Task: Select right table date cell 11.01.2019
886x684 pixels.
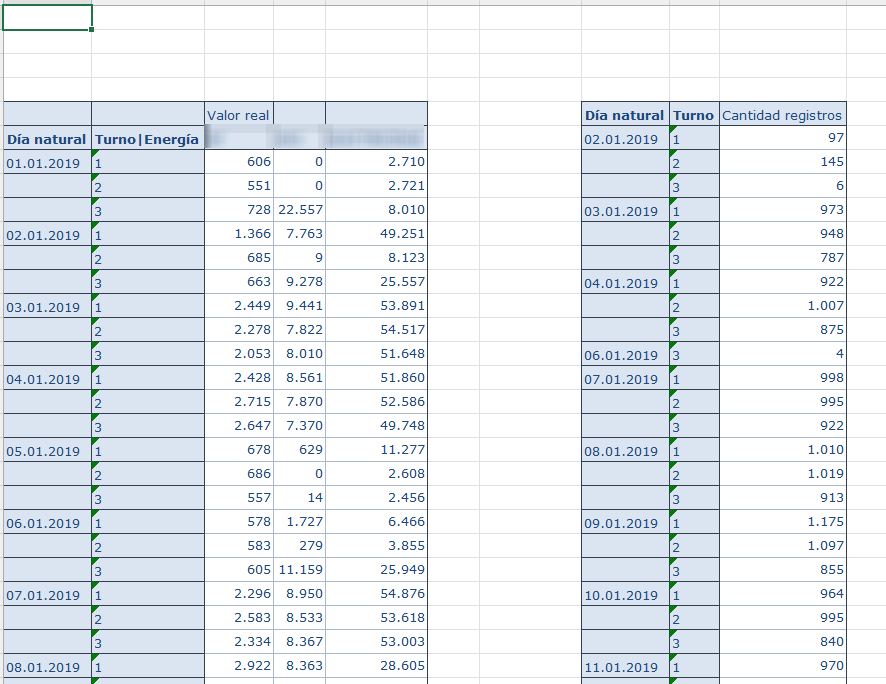Action: (x=626, y=666)
